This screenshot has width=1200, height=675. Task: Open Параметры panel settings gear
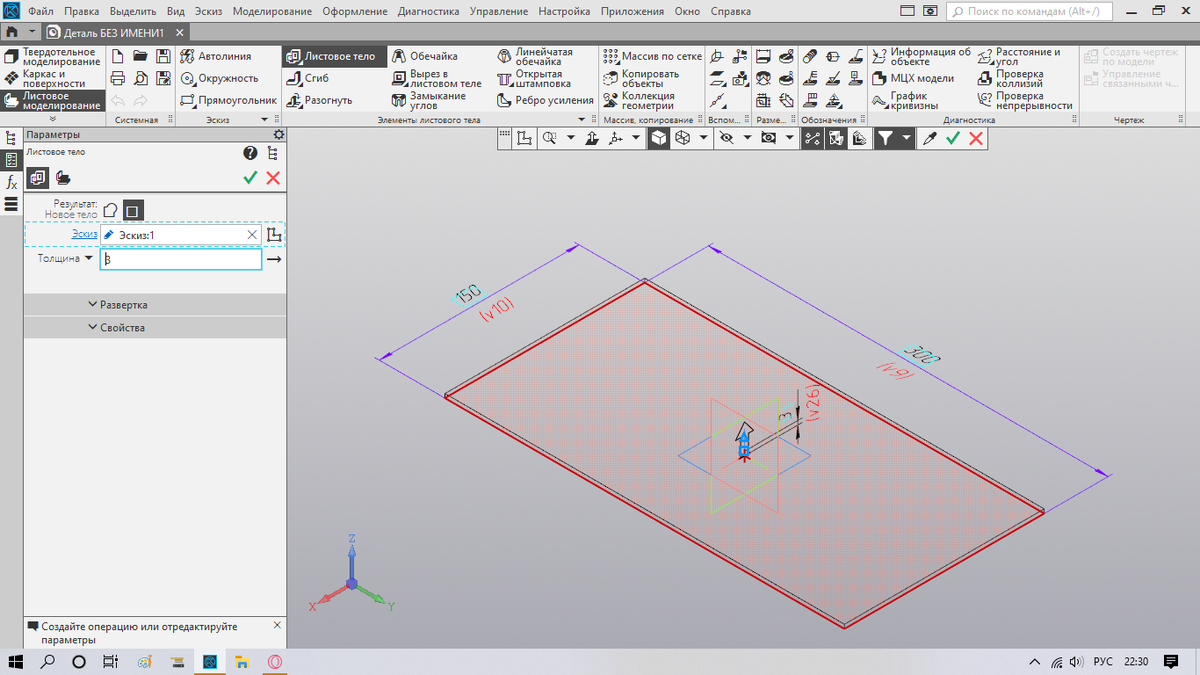(x=278, y=134)
